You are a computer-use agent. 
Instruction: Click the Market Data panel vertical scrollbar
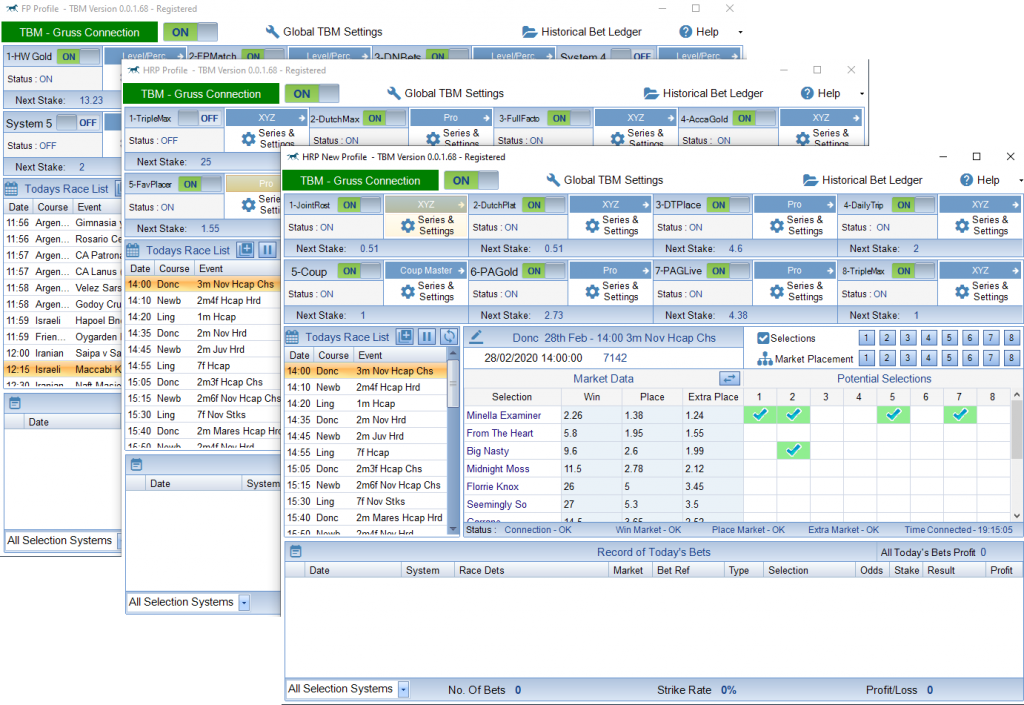(1017, 455)
